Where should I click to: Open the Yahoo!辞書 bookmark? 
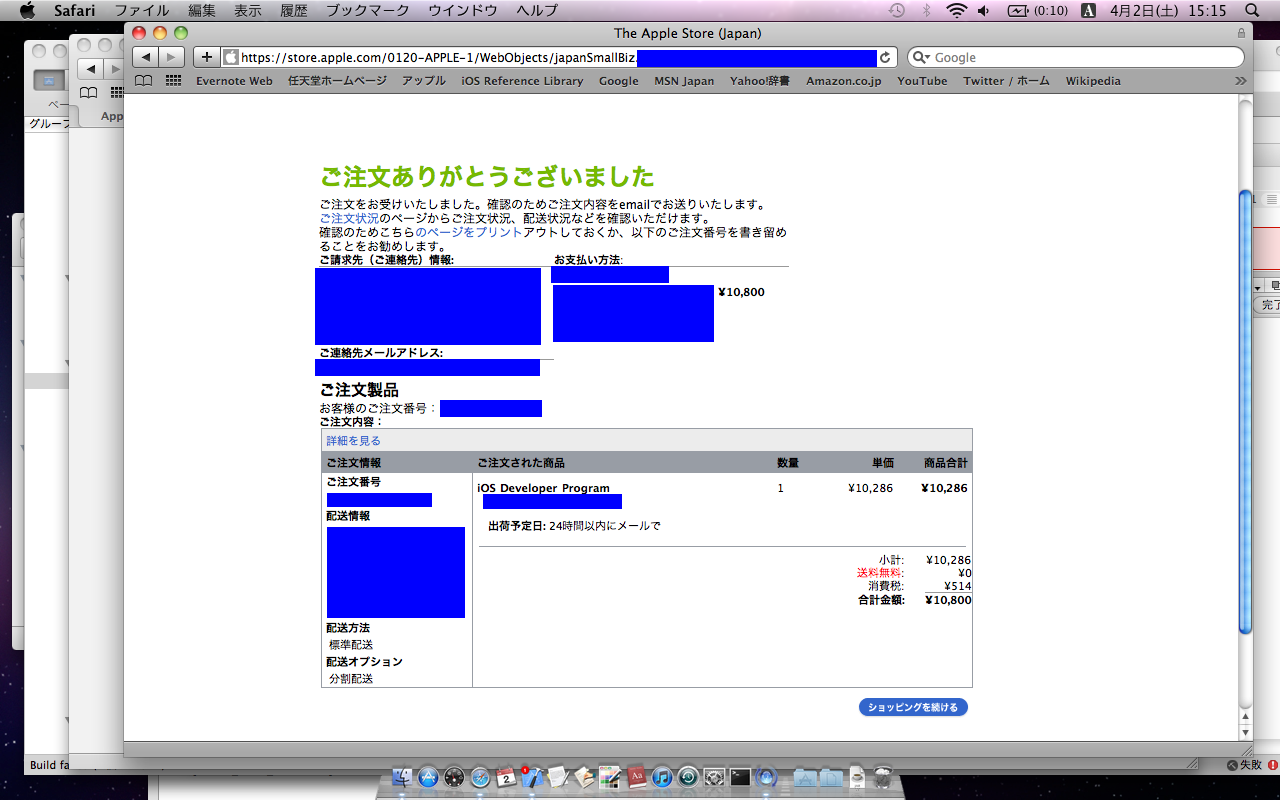point(760,81)
